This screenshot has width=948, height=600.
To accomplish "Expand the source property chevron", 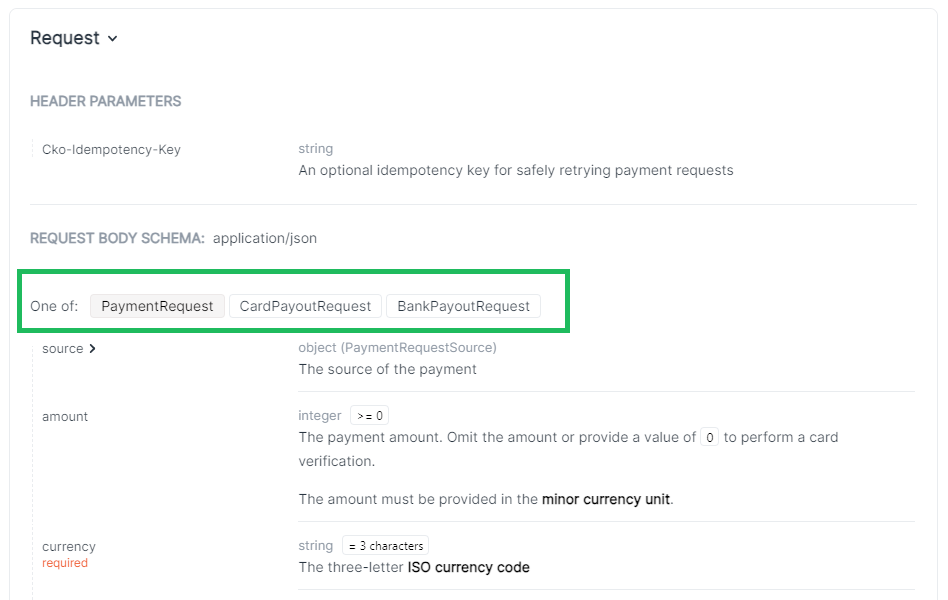I will pyautogui.click(x=93, y=349).
